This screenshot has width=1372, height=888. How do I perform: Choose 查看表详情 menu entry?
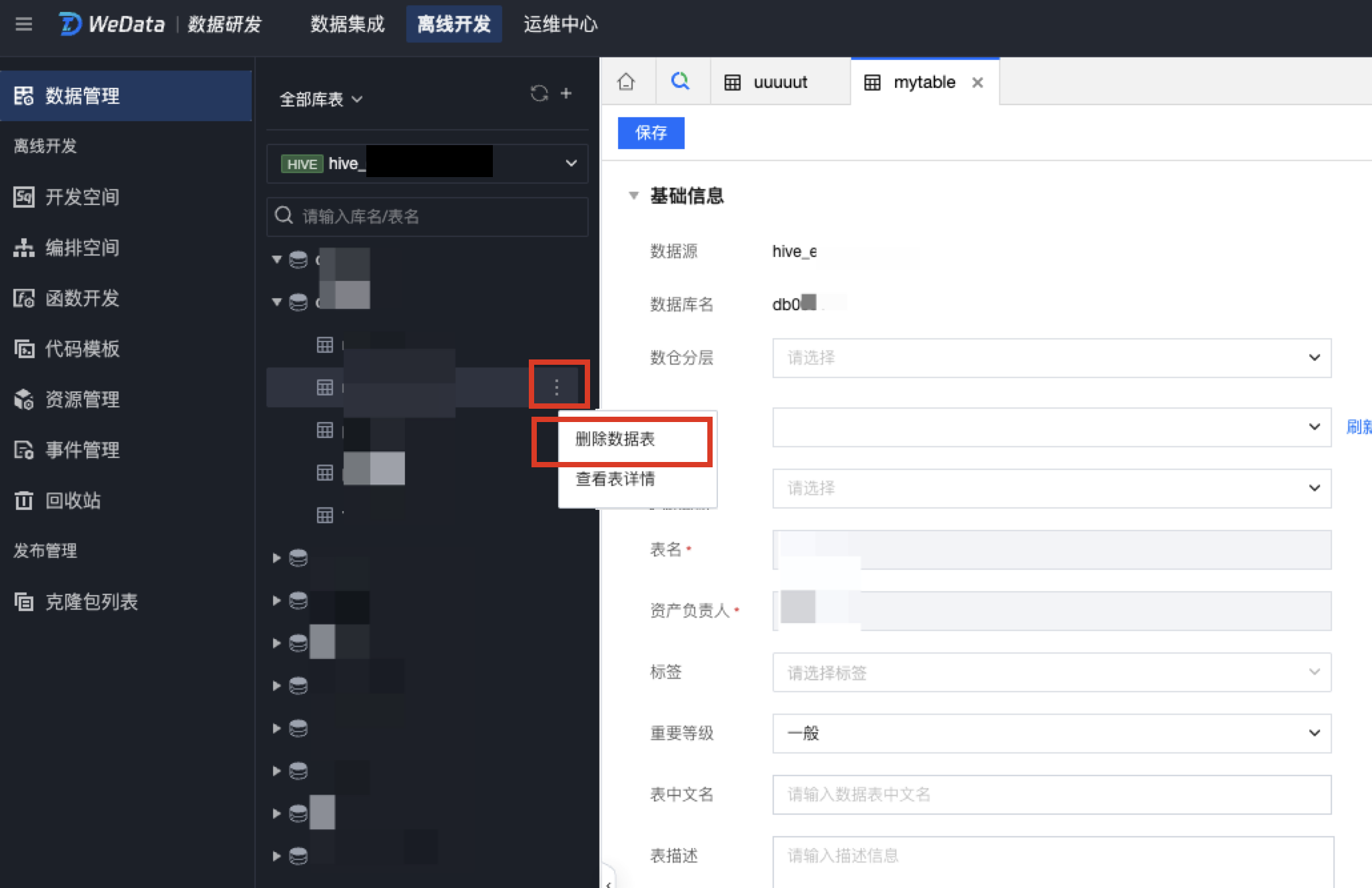tap(615, 479)
